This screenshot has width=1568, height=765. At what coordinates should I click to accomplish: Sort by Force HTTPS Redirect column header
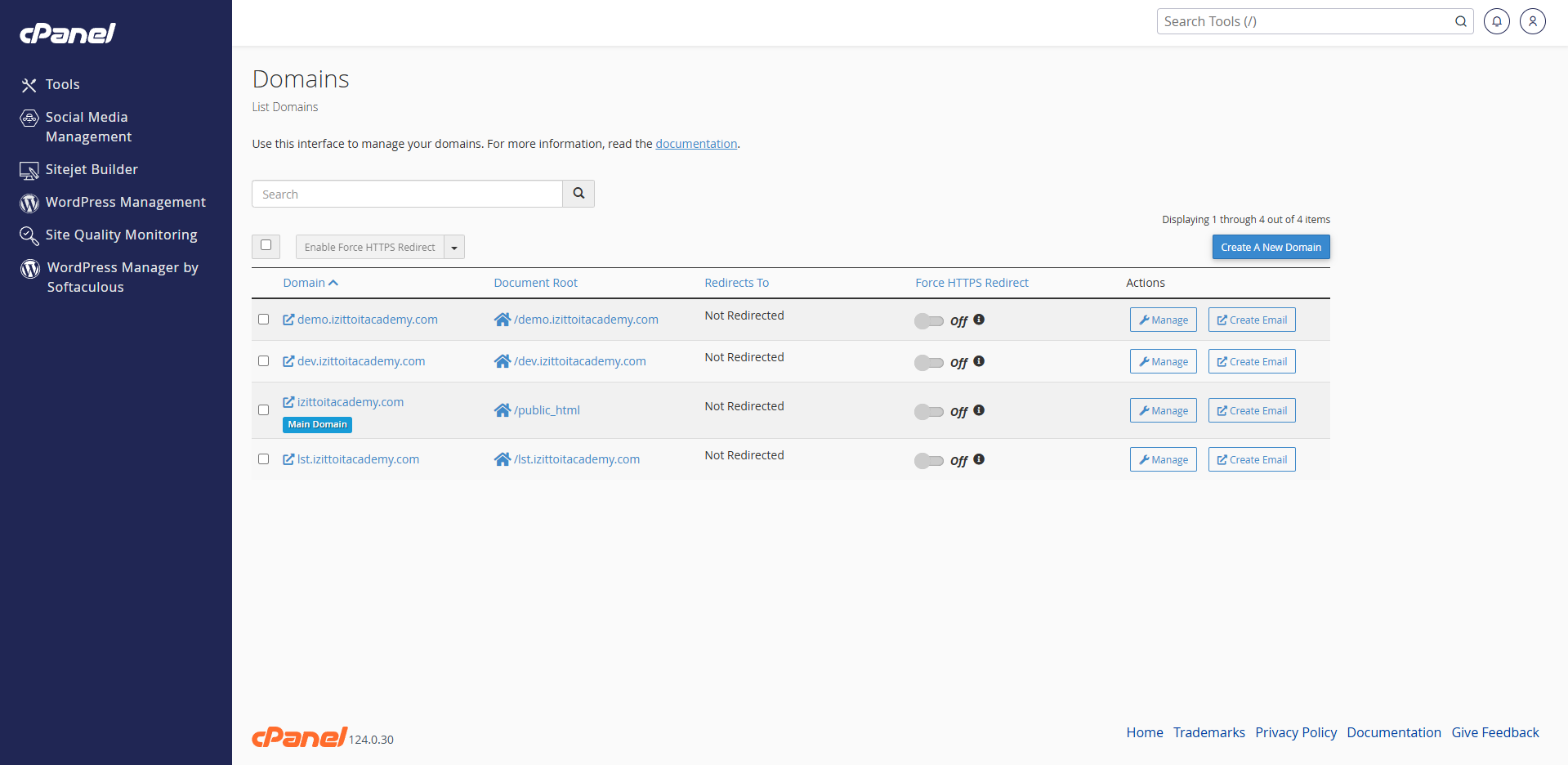pyautogui.click(x=972, y=283)
